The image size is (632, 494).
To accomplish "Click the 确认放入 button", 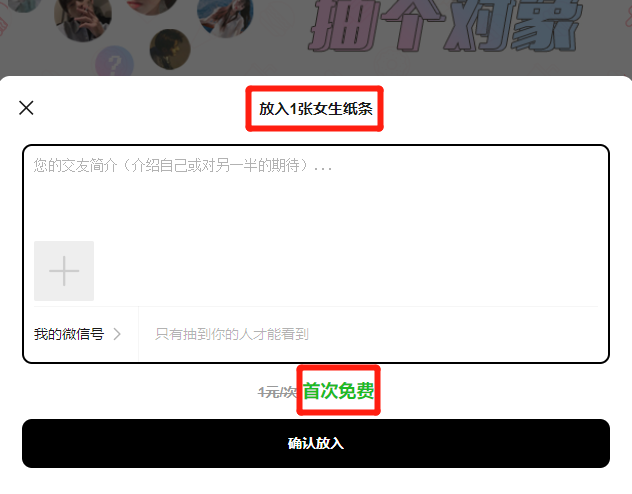I will point(316,443).
